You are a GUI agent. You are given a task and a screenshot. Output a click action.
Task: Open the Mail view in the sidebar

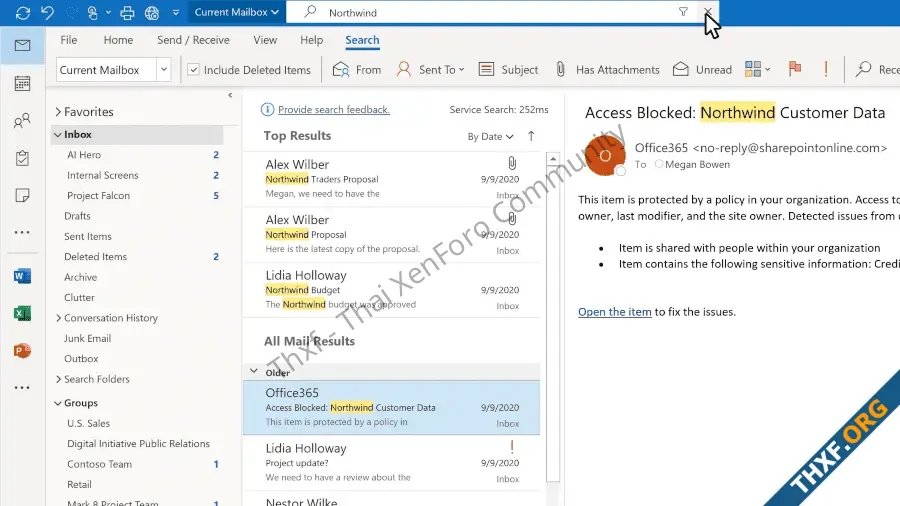[x=22, y=45]
